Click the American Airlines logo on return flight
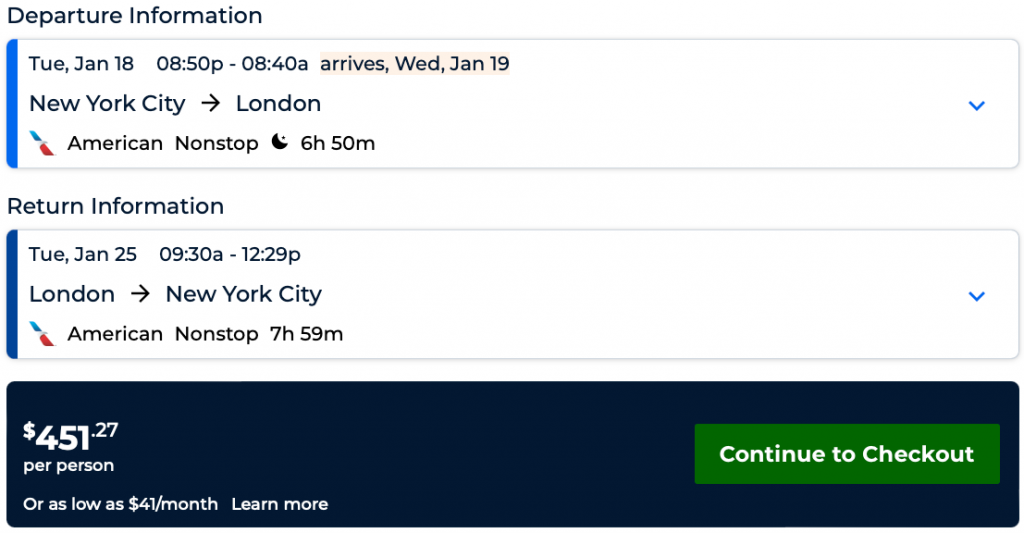1024x533 pixels. tap(42, 333)
